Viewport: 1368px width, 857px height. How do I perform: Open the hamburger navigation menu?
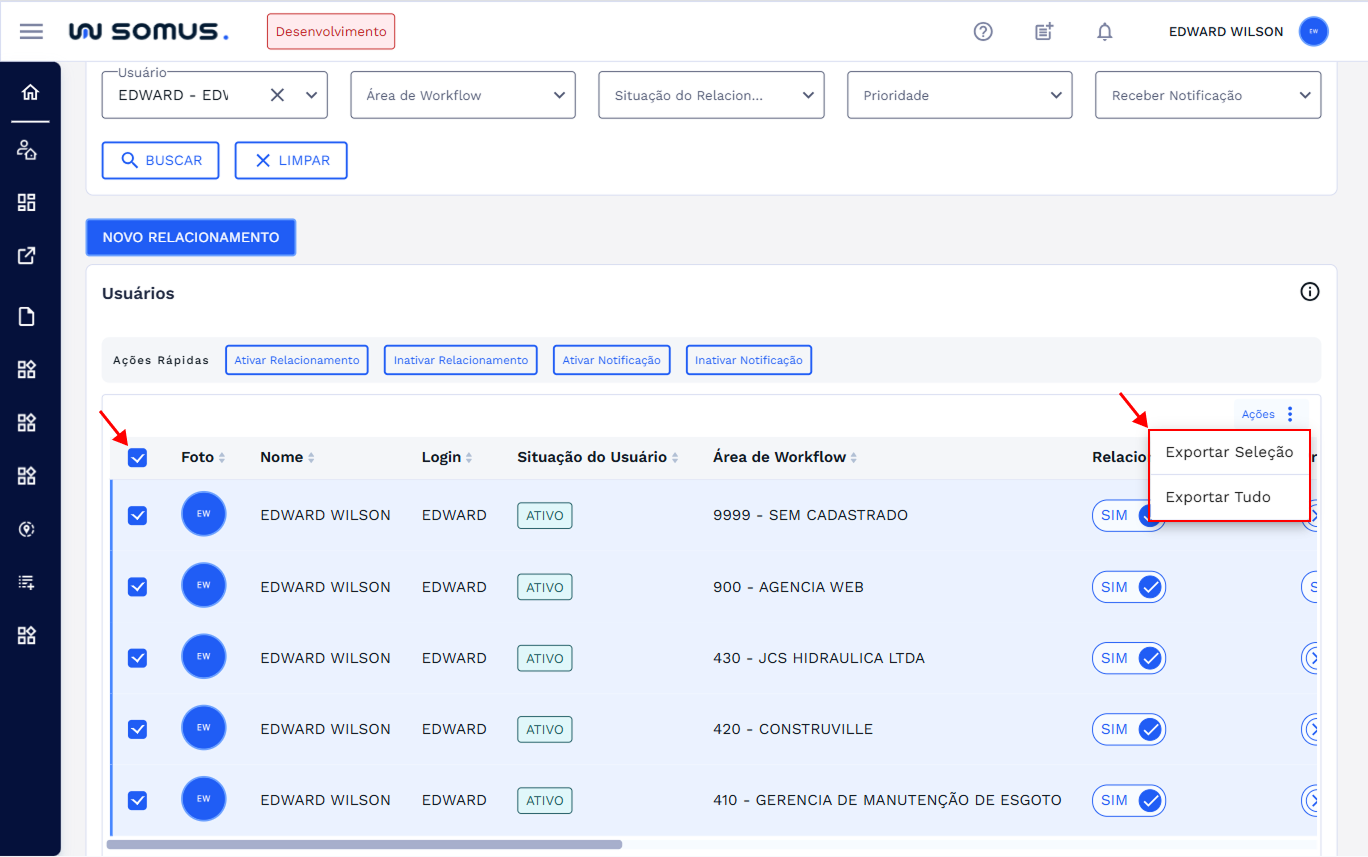tap(31, 31)
